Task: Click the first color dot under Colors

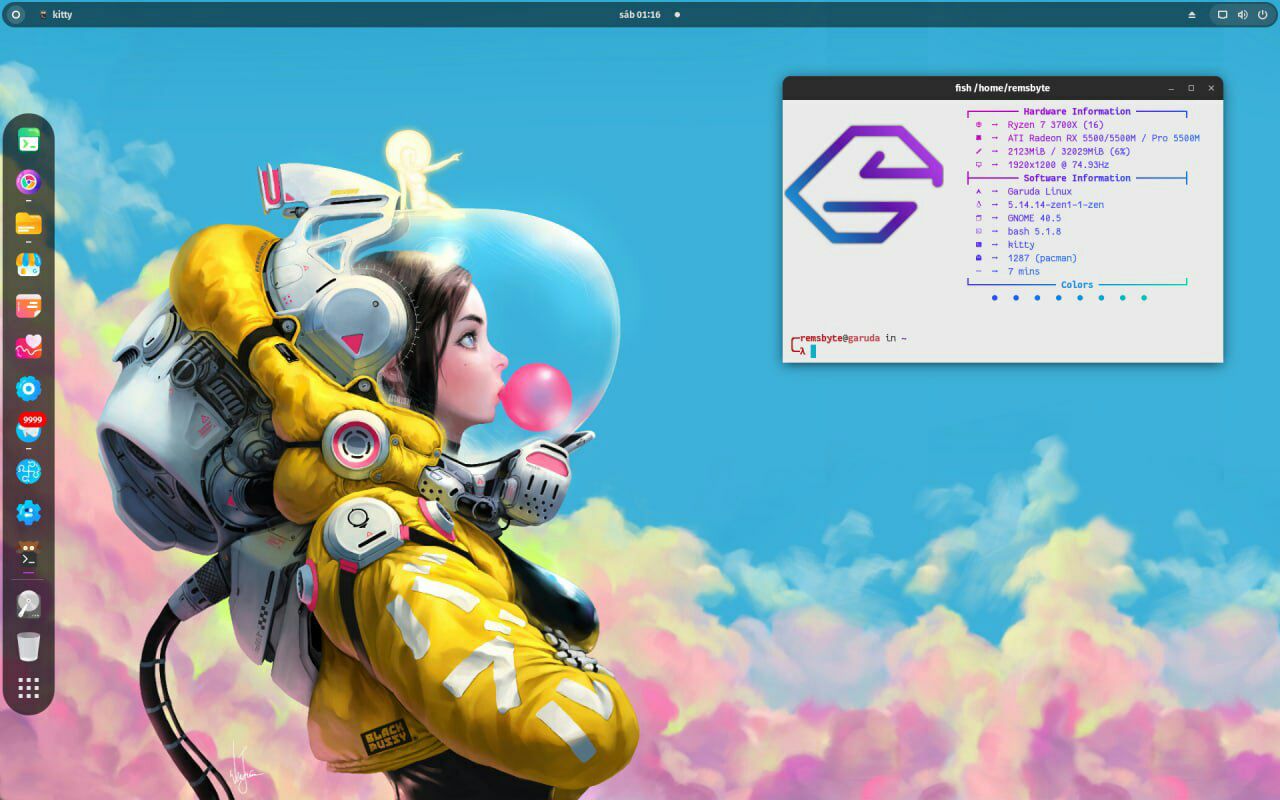Action: tap(994, 298)
